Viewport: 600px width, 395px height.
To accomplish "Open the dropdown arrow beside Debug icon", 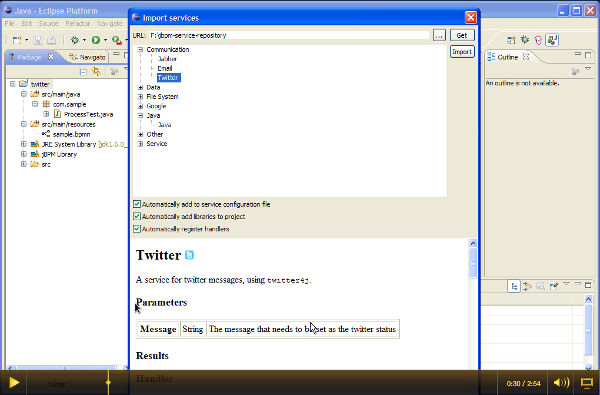I will 84,40.
